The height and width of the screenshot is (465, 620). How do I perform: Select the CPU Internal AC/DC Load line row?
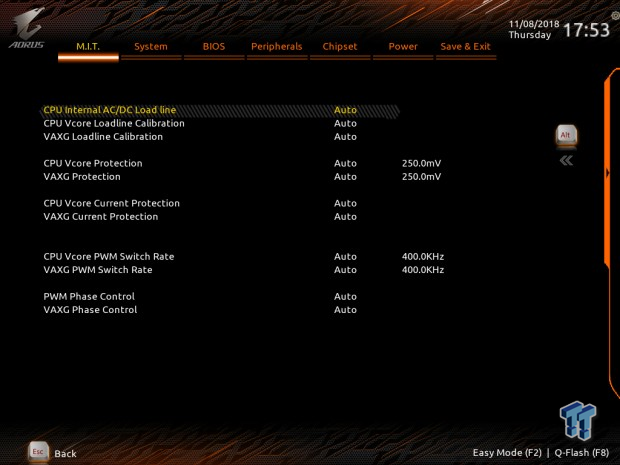pos(219,110)
